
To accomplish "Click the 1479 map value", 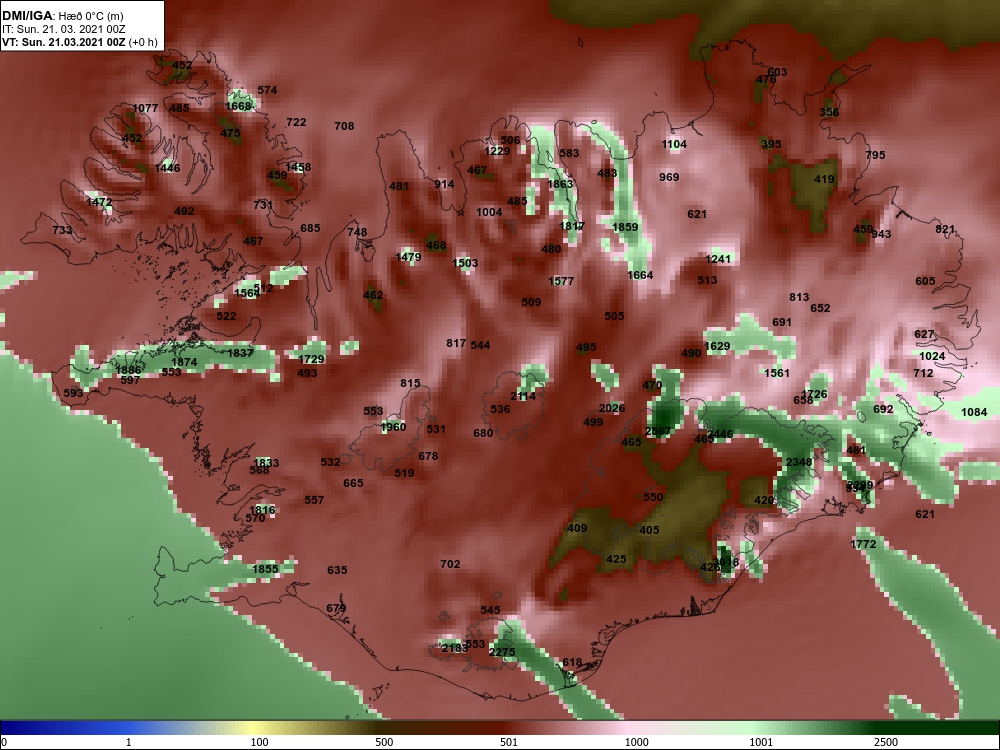I will [x=408, y=258].
